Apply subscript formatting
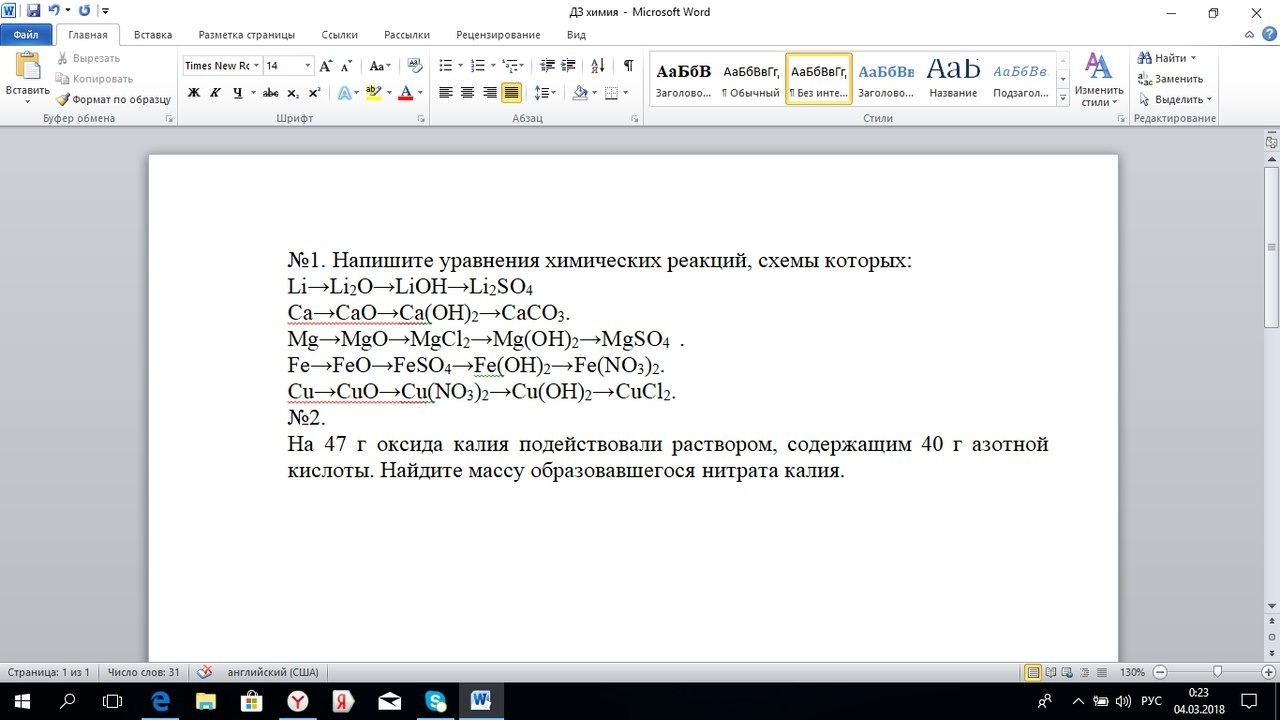The height and width of the screenshot is (720, 1280). [x=293, y=93]
